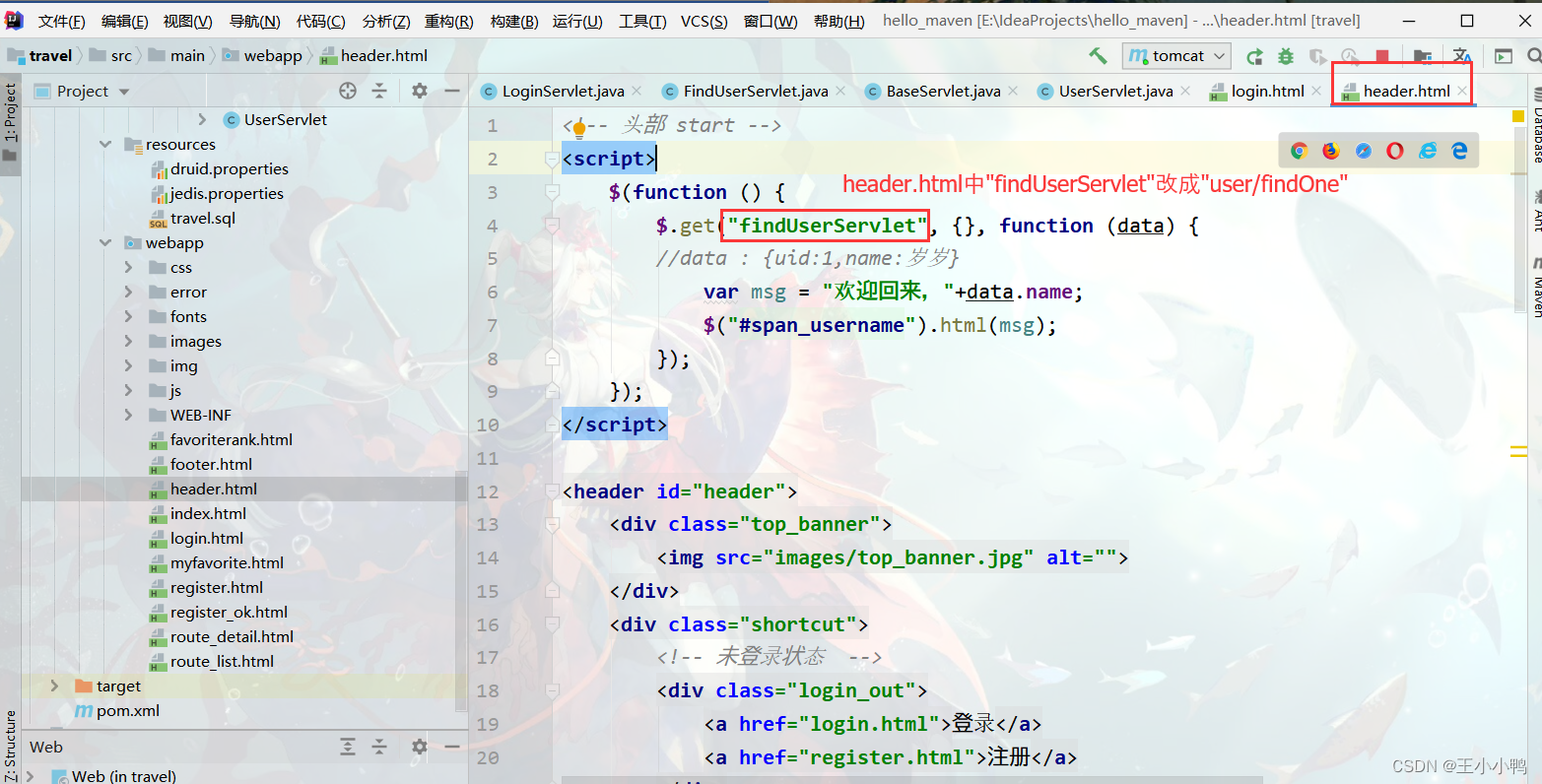The image size is (1542, 784).
Task: Expand the WEB-INF folder
Action: (129, 415)
